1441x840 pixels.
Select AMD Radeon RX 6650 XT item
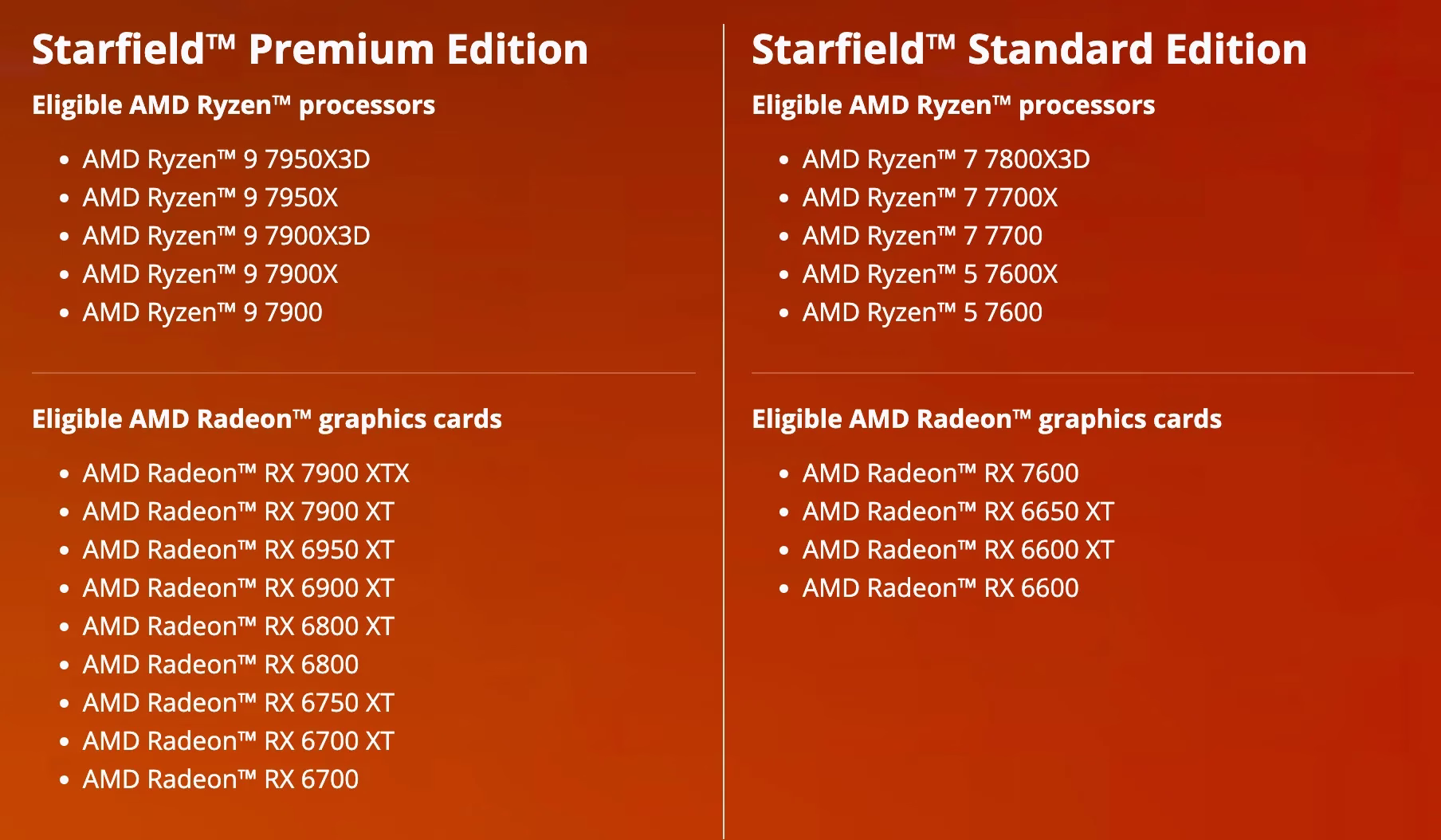(x=958, y=512)
